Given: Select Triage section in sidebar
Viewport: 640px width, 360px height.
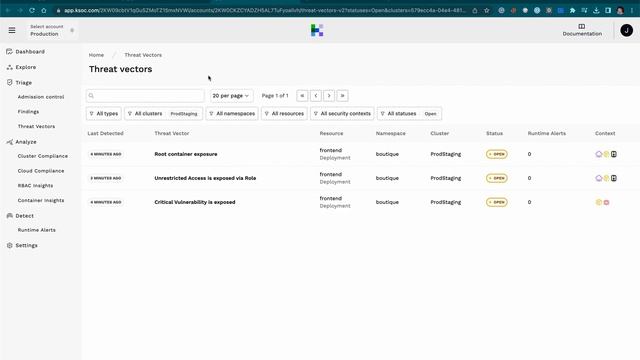Looking at the screenshot, I should coord(23,82).
